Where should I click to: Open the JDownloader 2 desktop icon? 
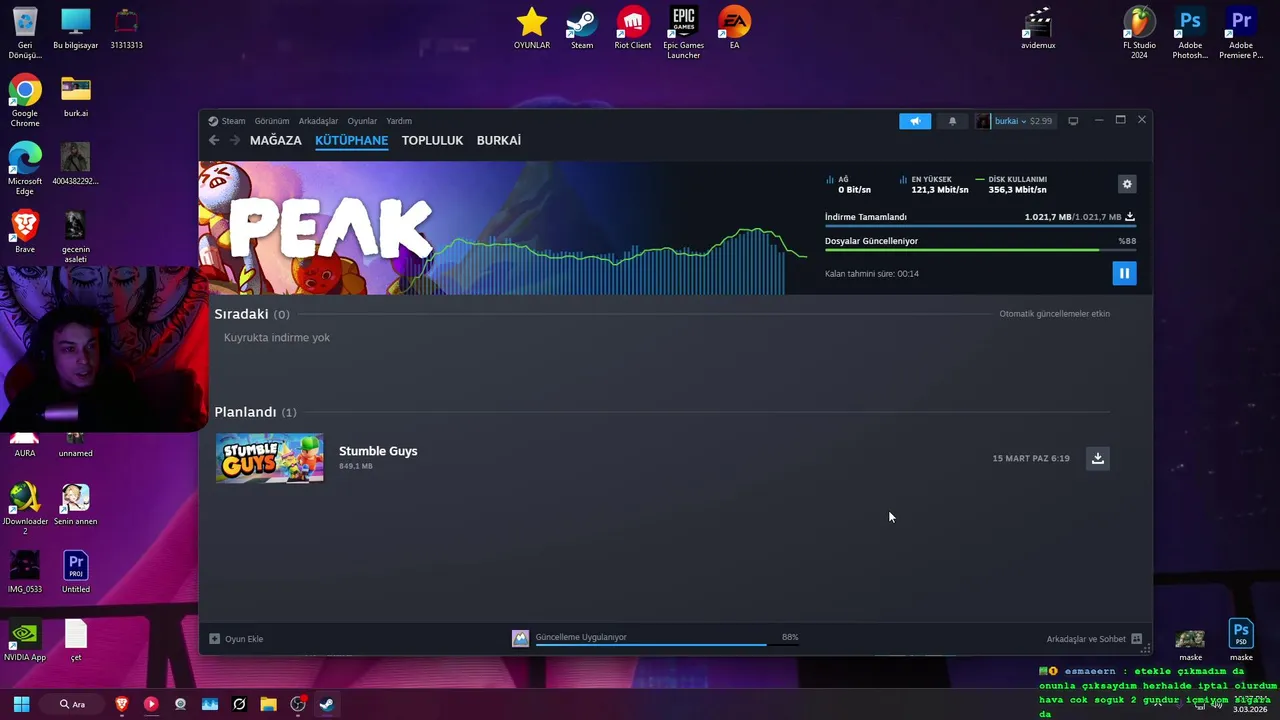[x=25, y=509]
